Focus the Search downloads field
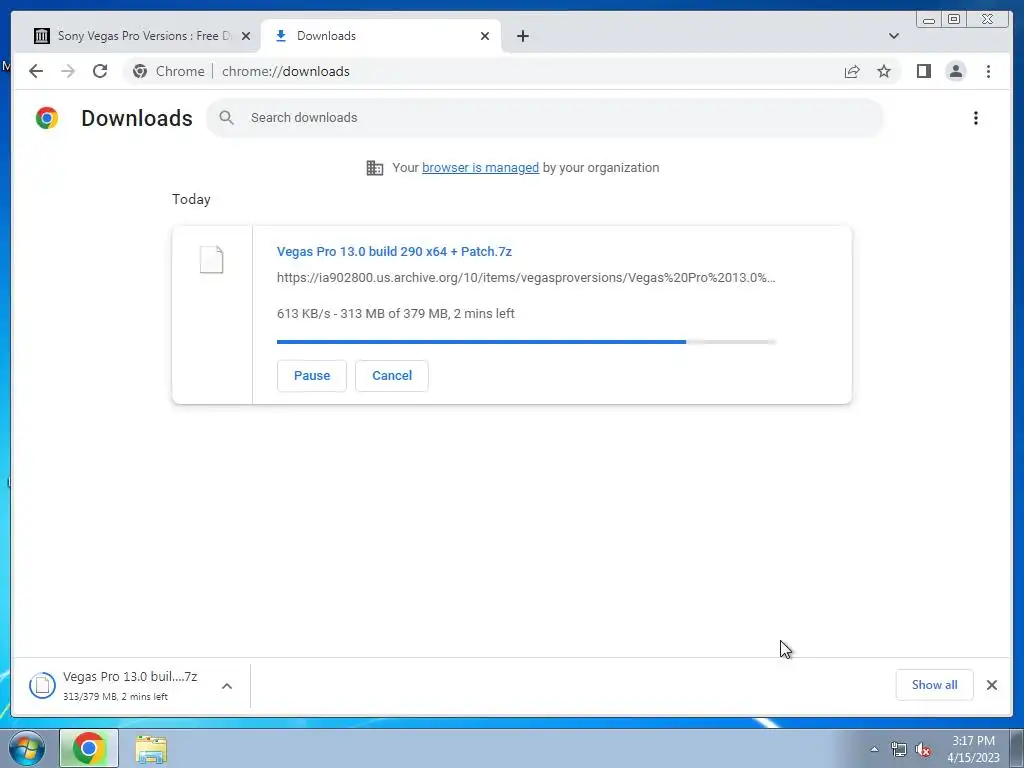This screenshot has height=768, width=1024. [x=545, y=118]
